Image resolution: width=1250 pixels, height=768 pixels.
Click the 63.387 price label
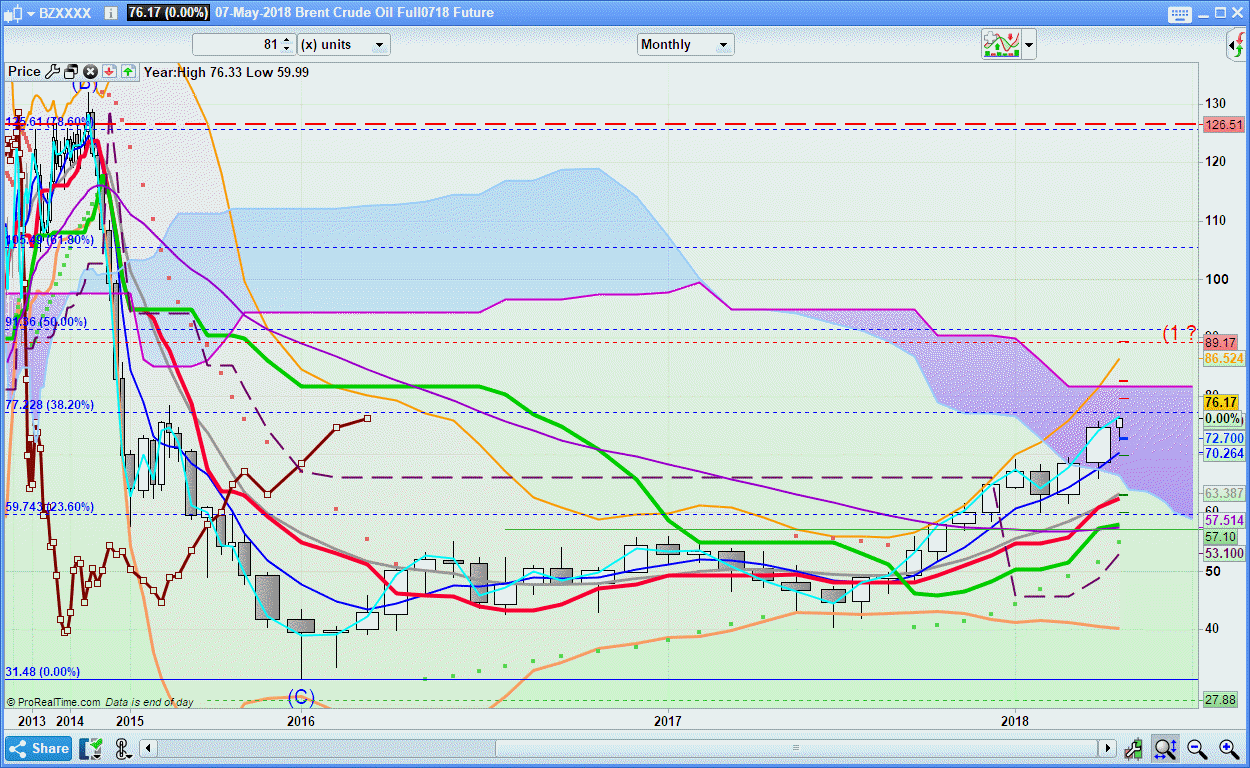click(x=1224, y=494)
